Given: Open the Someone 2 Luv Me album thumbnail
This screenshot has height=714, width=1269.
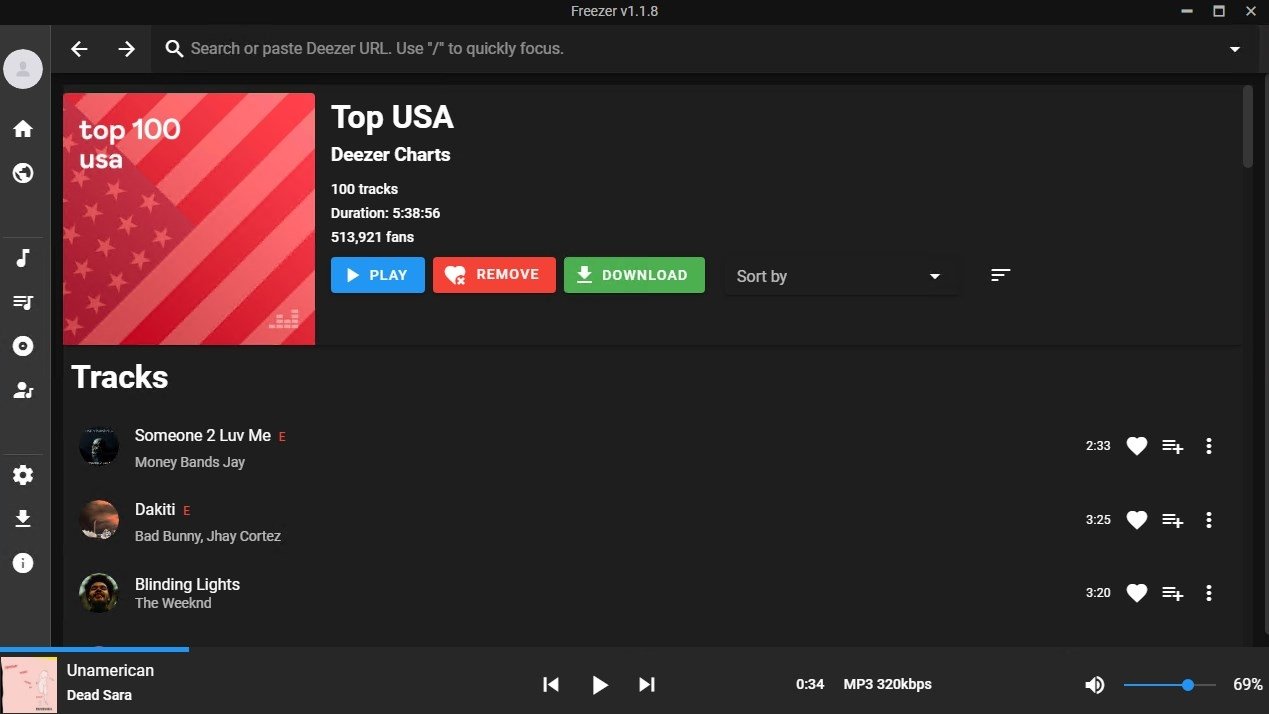Looking at the screenshot, I should (99, 446).
